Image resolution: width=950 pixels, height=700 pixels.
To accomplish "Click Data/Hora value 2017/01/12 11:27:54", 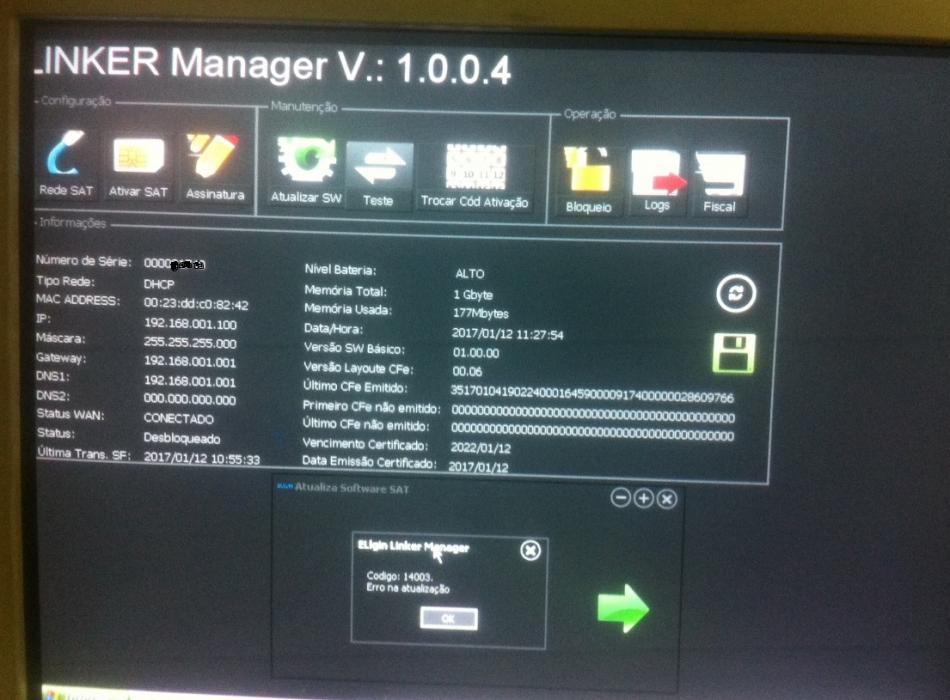I will [x=508, y=335].
